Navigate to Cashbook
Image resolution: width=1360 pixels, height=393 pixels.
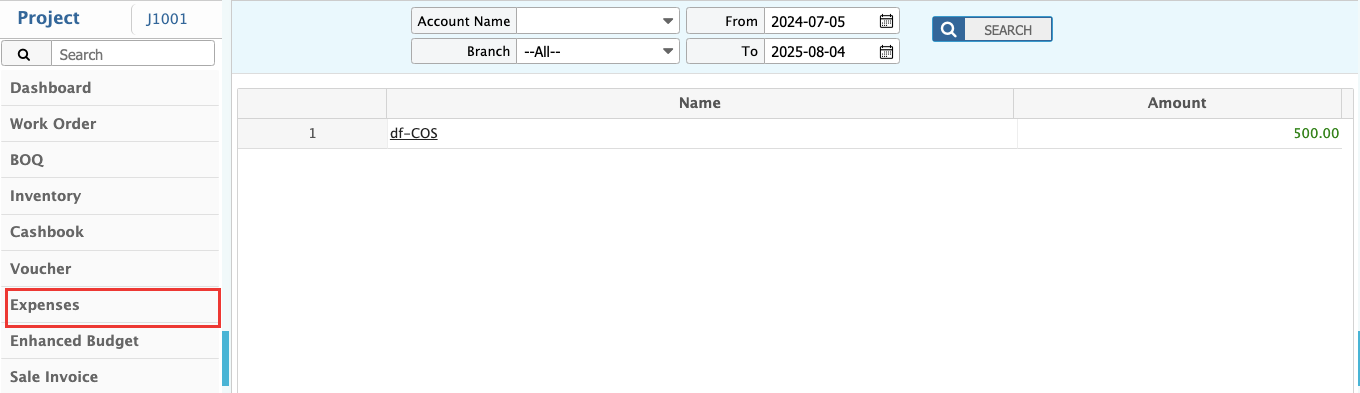pyautogui.click(x=110, y=232)
